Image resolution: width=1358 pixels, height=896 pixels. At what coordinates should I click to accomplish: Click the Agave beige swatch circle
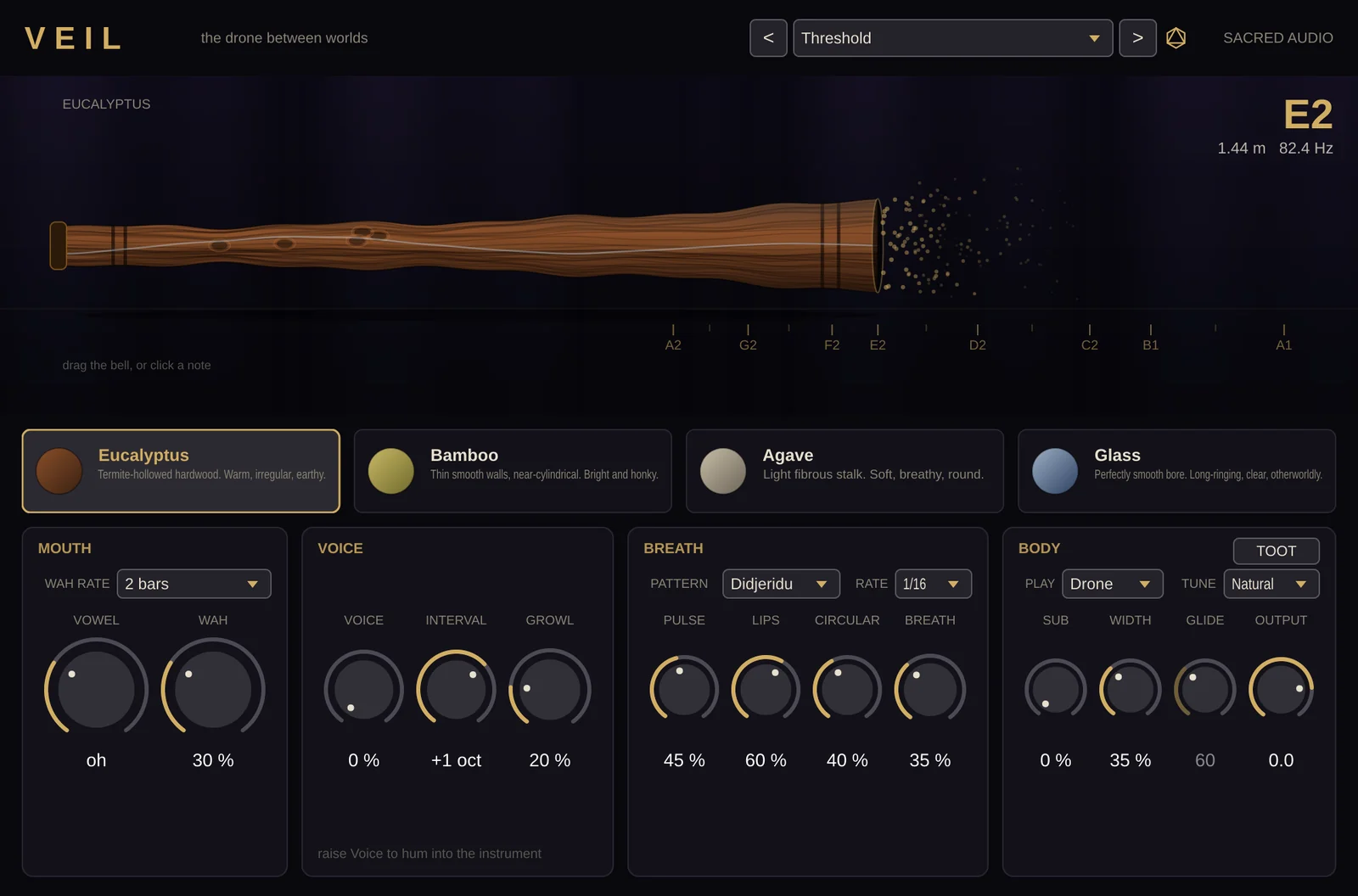(x=723, y=471)
